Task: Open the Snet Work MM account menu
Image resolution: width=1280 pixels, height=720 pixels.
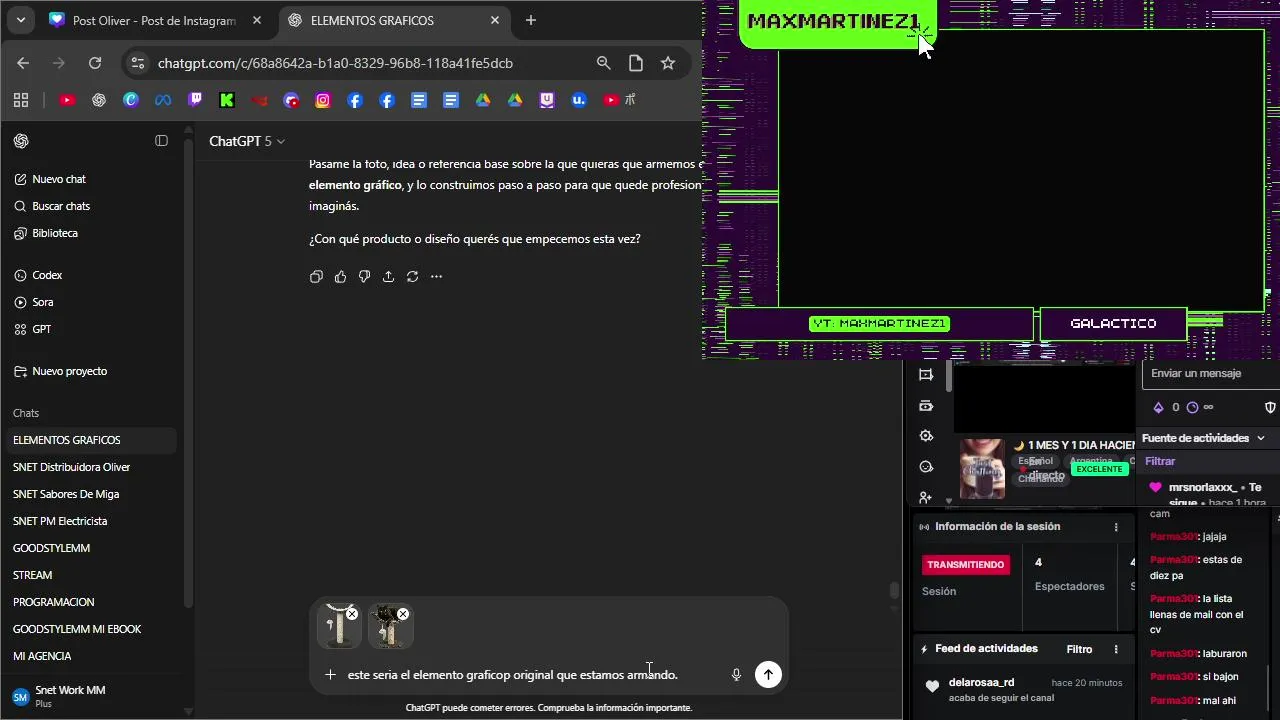Action: click(90, 696)
